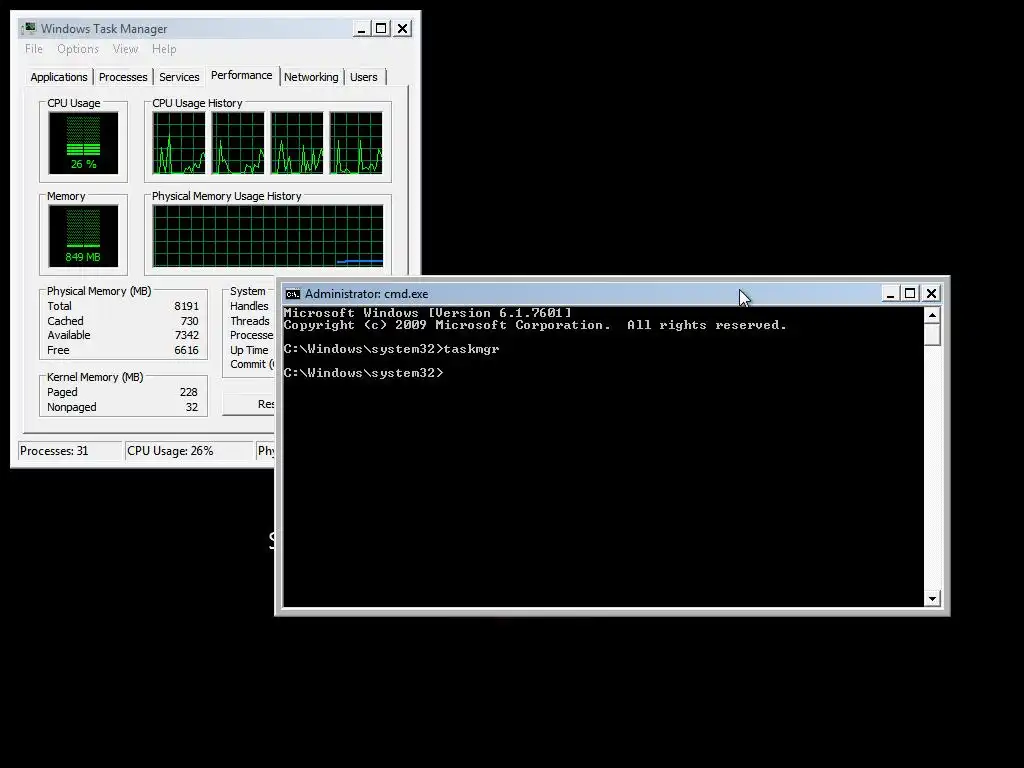Click the cmd.exe title bar icon
This screenshot has height=768, width=1024.
pyautogui.click(x=293, y=294)
